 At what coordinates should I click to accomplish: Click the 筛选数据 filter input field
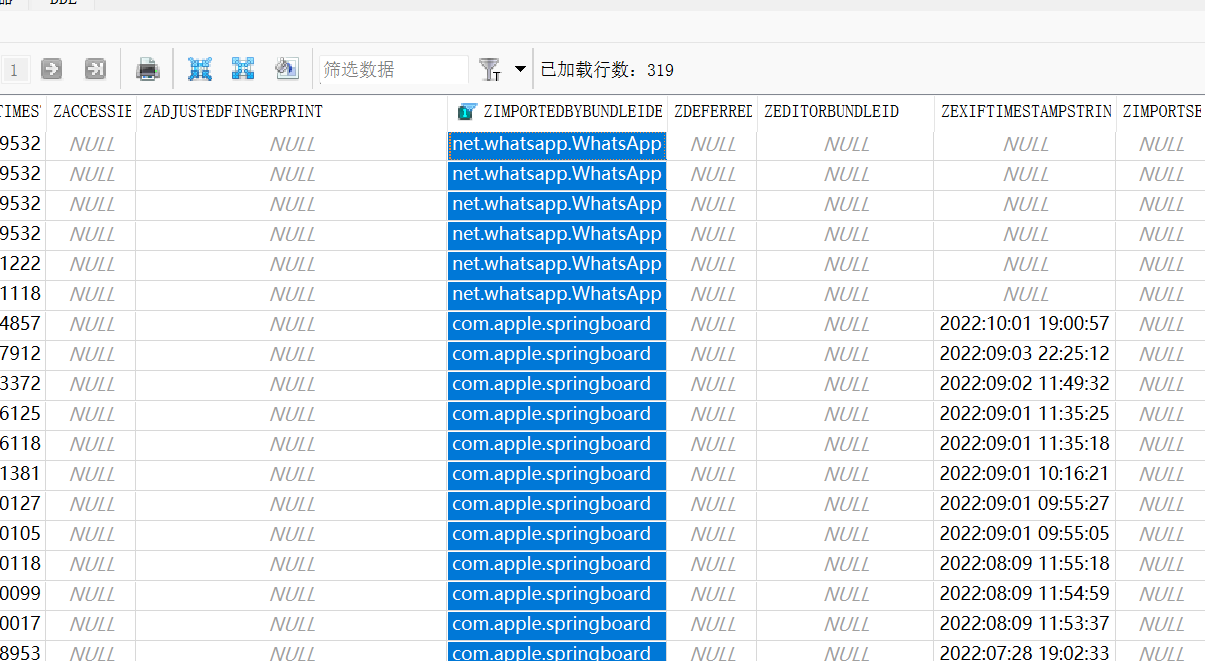(392, 69)
